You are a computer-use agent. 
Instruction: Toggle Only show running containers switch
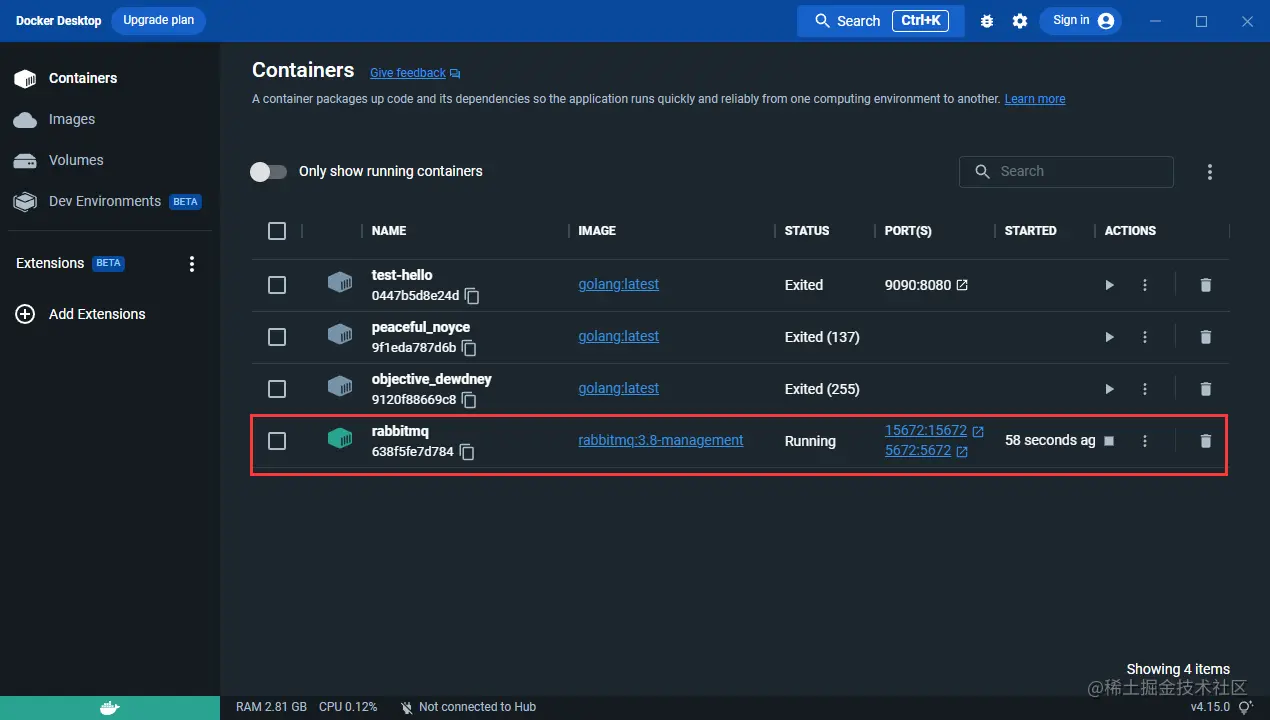point(268,172)
